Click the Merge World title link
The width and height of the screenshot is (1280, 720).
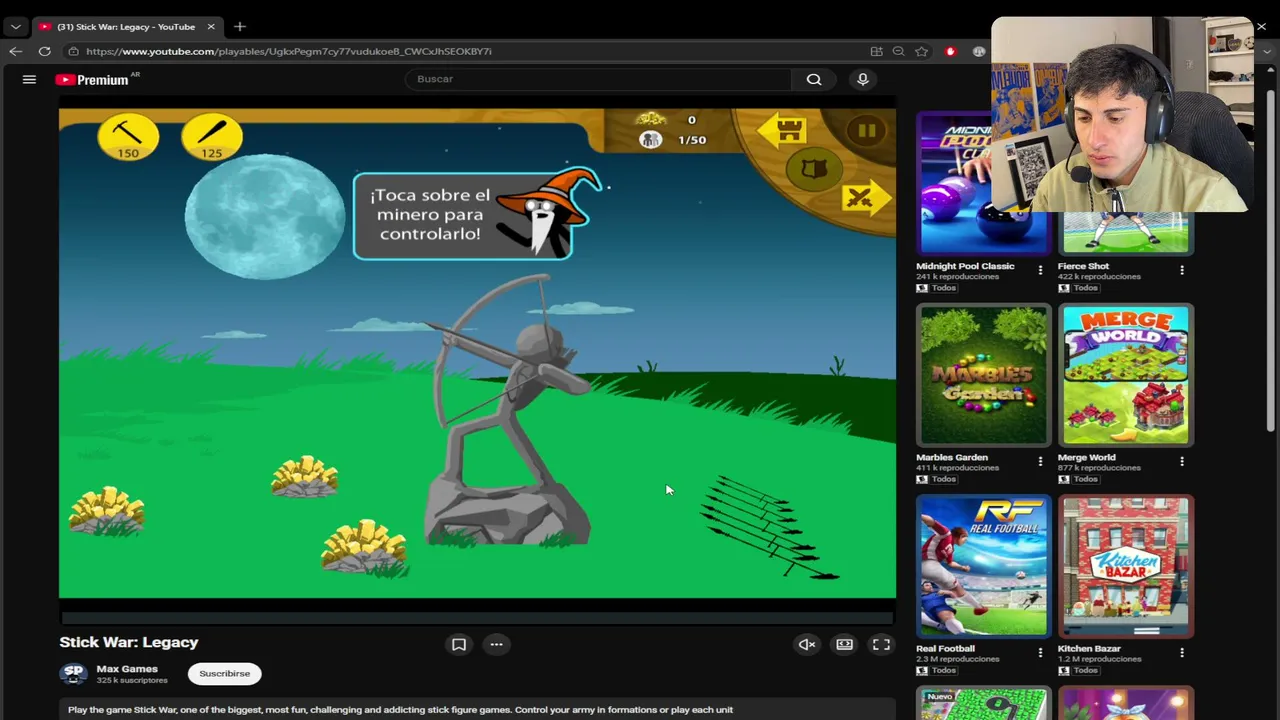(1086, 457)
